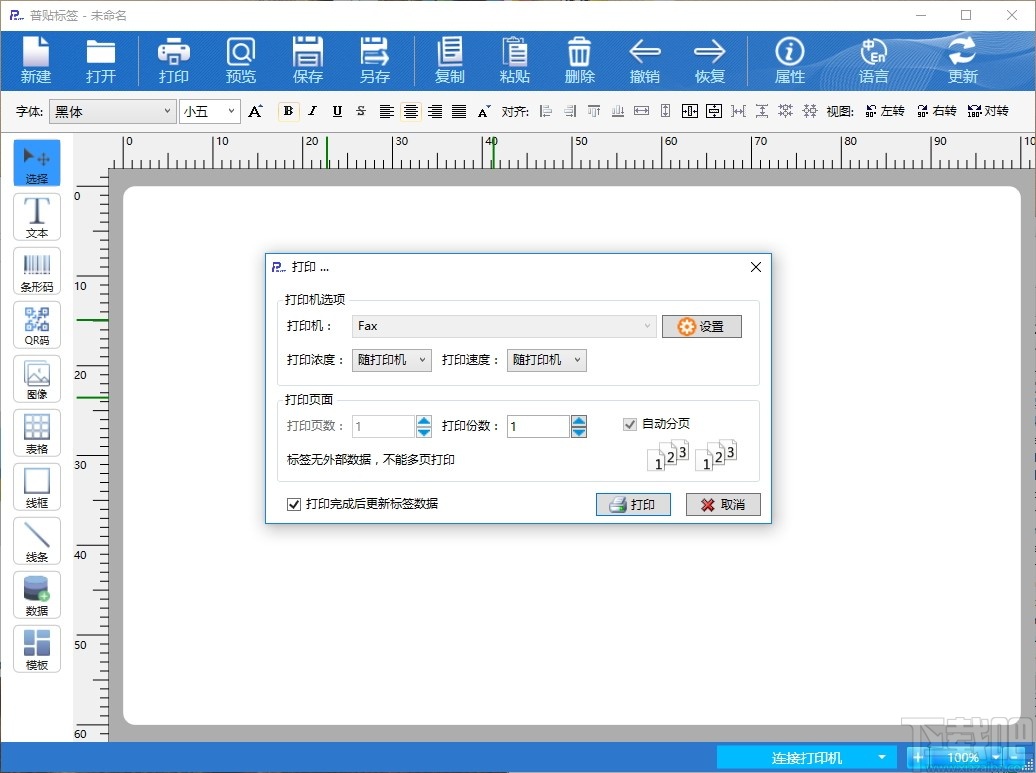Click the 新建 (New) toolbar icon

(x=36, y=60)
